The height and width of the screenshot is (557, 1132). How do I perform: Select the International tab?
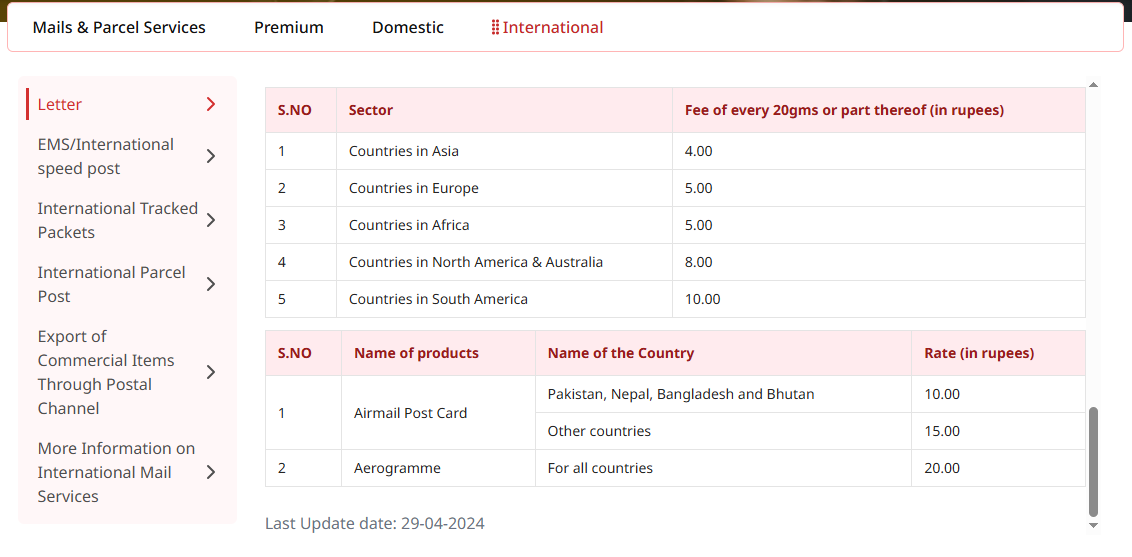pos(553,28)
